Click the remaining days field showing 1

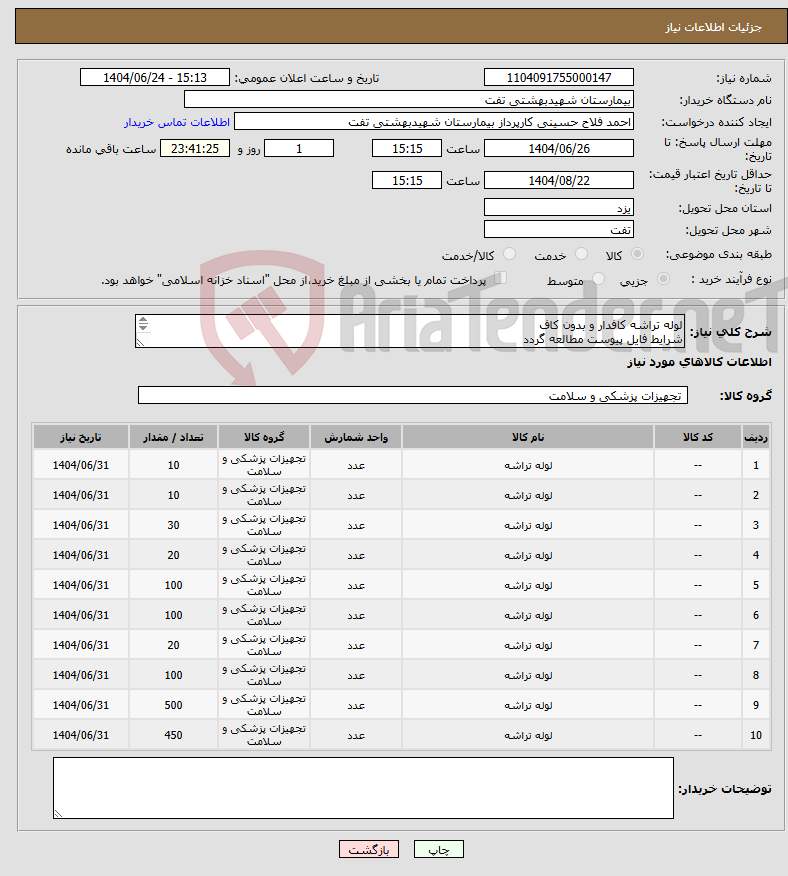pos(299,148)
